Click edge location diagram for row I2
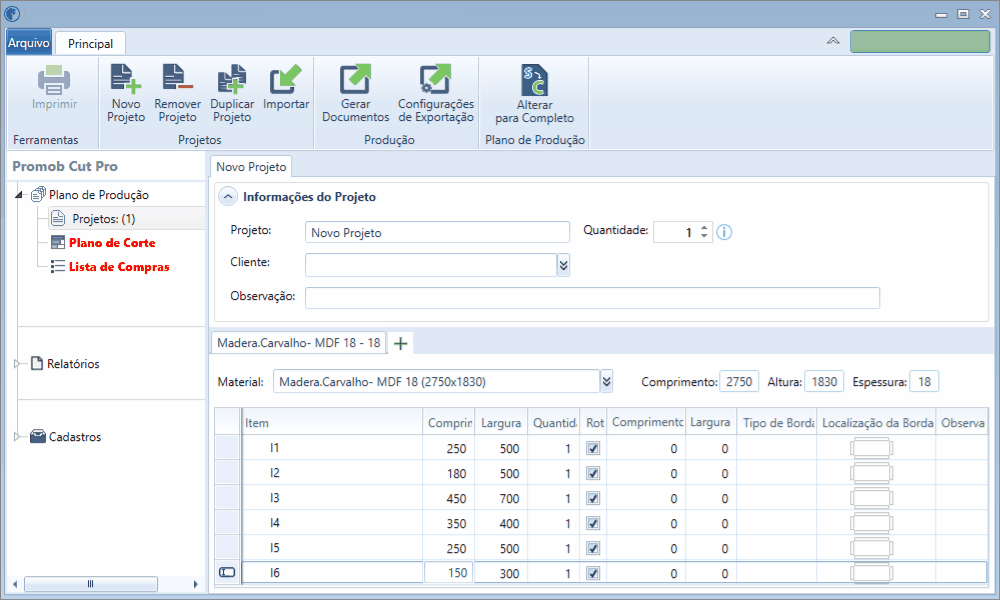1000x600 pixels. (x=871, y=473)
